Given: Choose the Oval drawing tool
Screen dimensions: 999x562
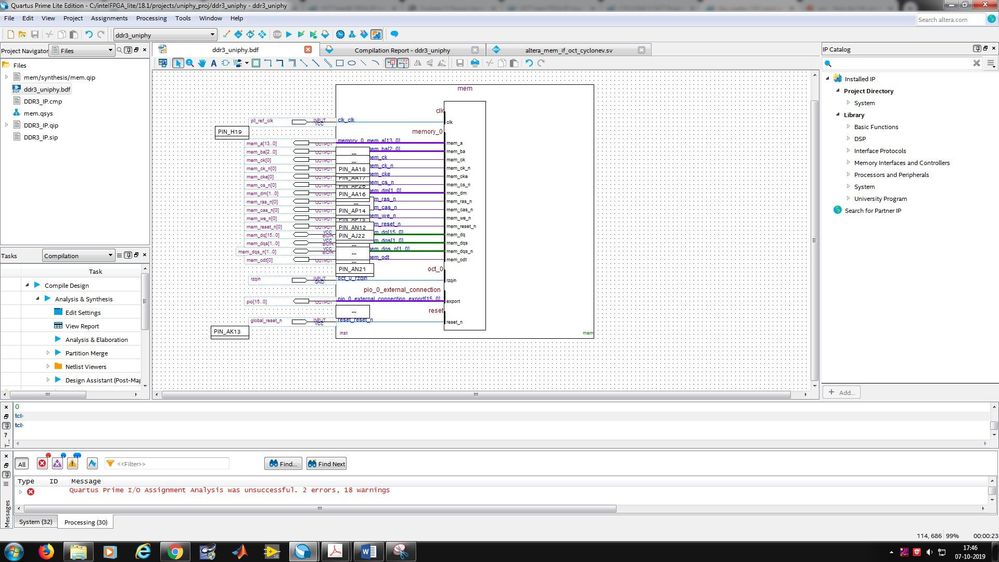Looking at the screenshot, I should [352, 63].
